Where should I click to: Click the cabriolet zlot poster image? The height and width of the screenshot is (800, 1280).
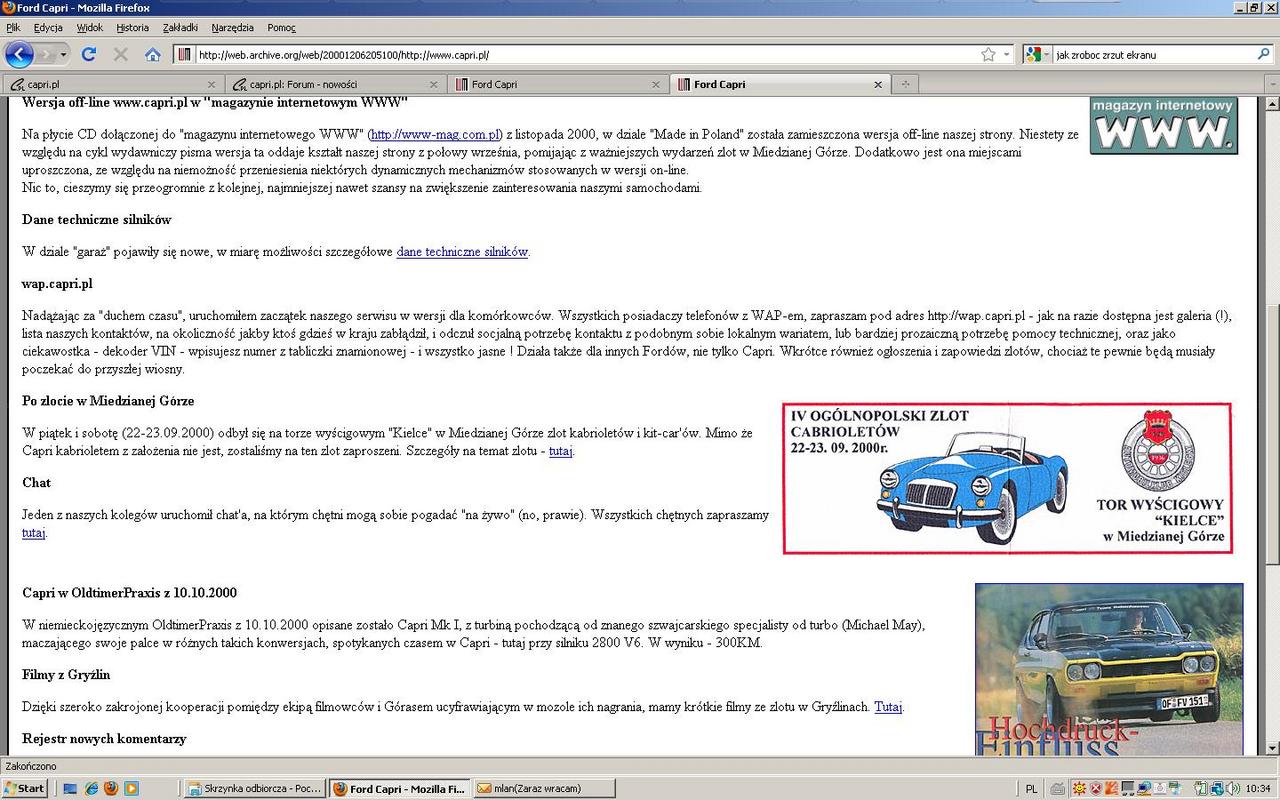click(x=1008, y=478)
